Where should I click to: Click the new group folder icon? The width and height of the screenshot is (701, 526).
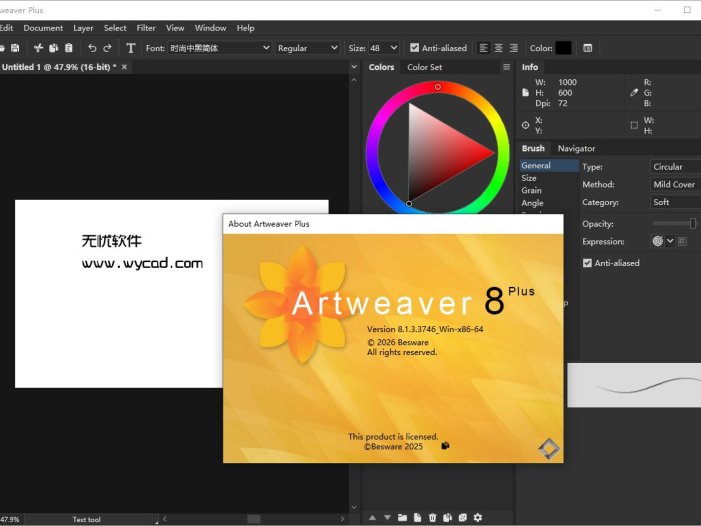(x=402, y=518)
